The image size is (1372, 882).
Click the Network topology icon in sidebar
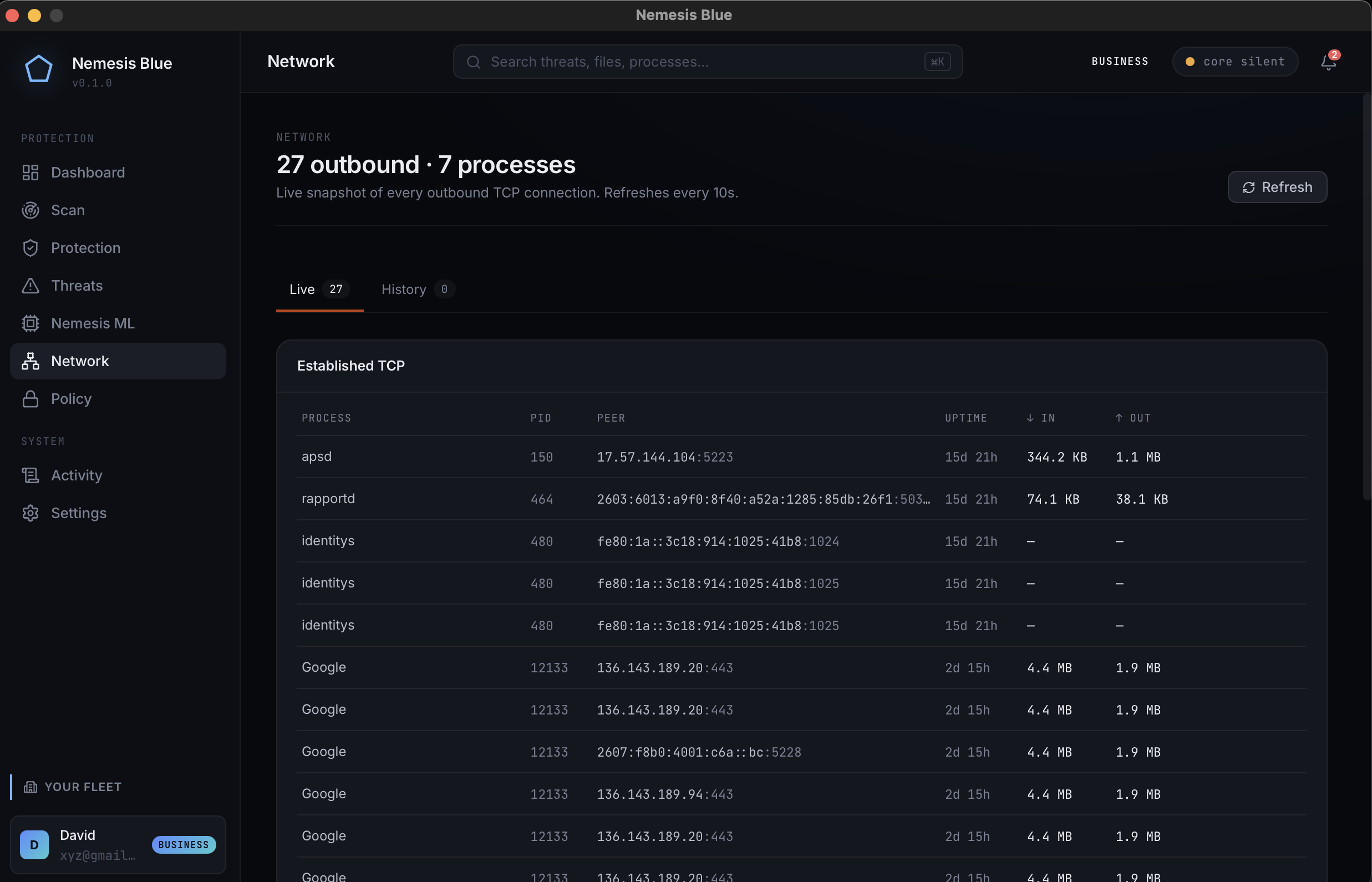[x=31, y=361]
